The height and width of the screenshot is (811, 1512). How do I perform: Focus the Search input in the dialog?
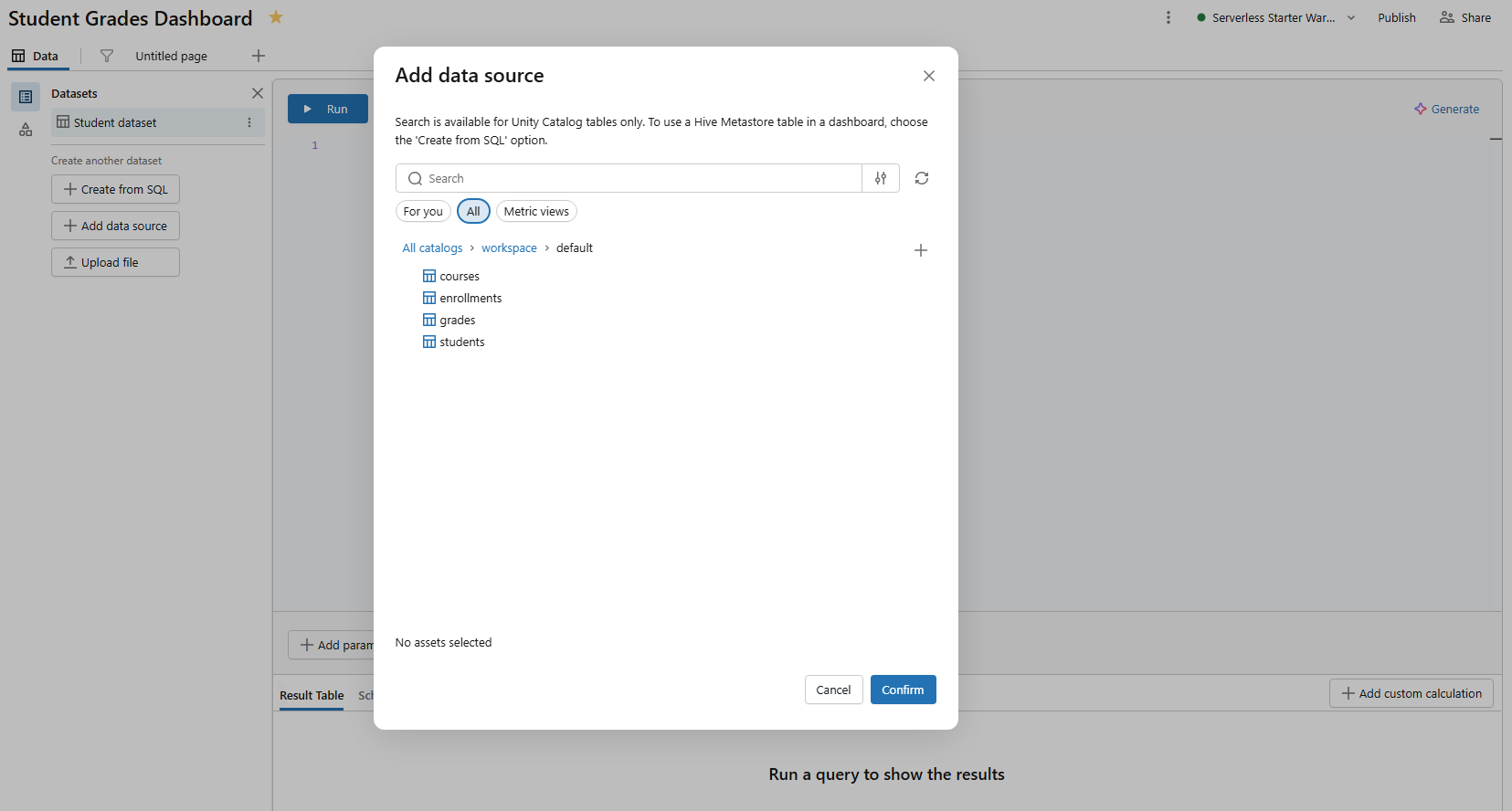pos(629,178)
